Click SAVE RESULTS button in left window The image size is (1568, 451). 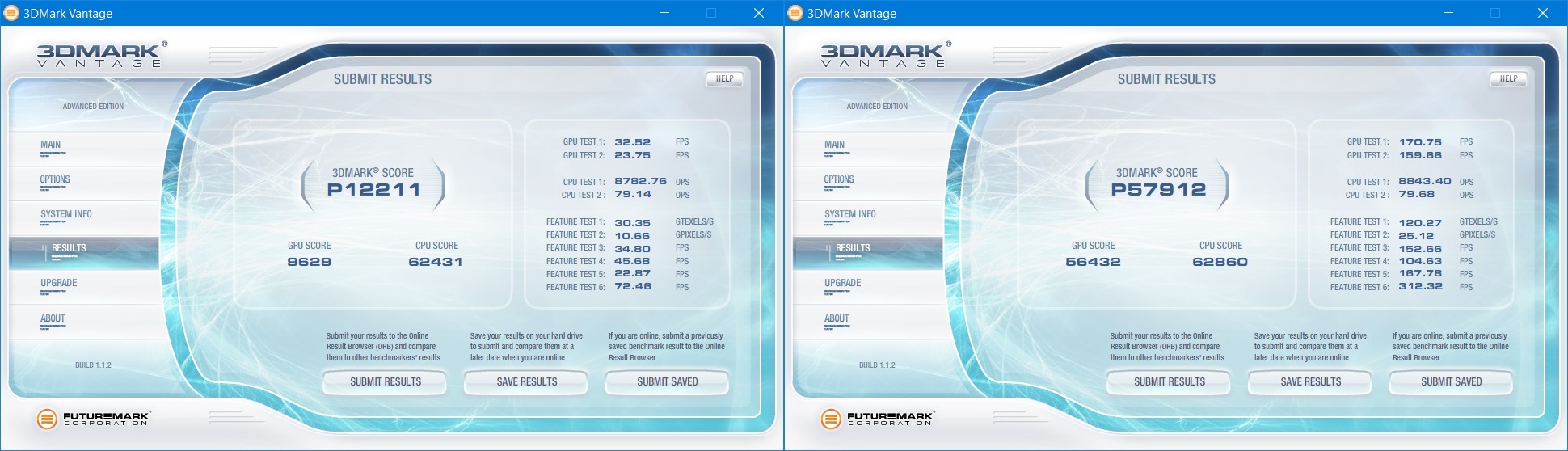click(x=527, y=381)
